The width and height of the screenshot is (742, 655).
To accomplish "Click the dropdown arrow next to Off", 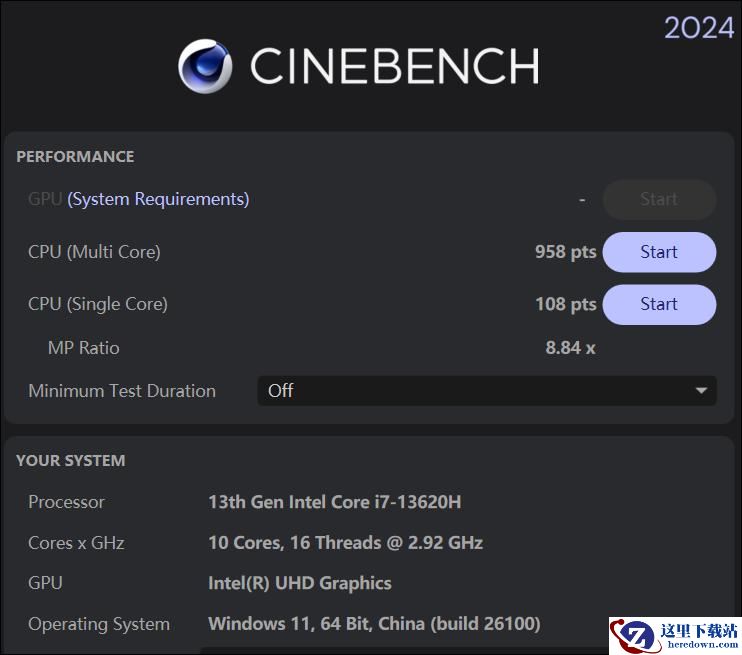I will point(701,391).
